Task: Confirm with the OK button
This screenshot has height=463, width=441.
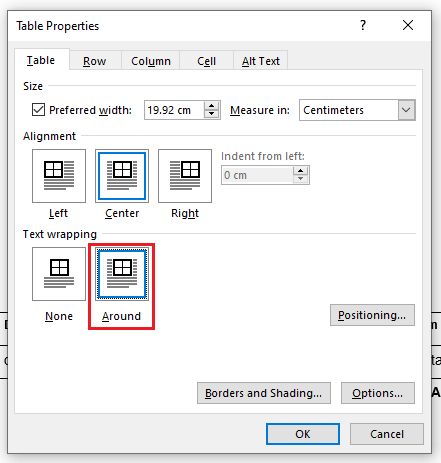Action: 303,434
